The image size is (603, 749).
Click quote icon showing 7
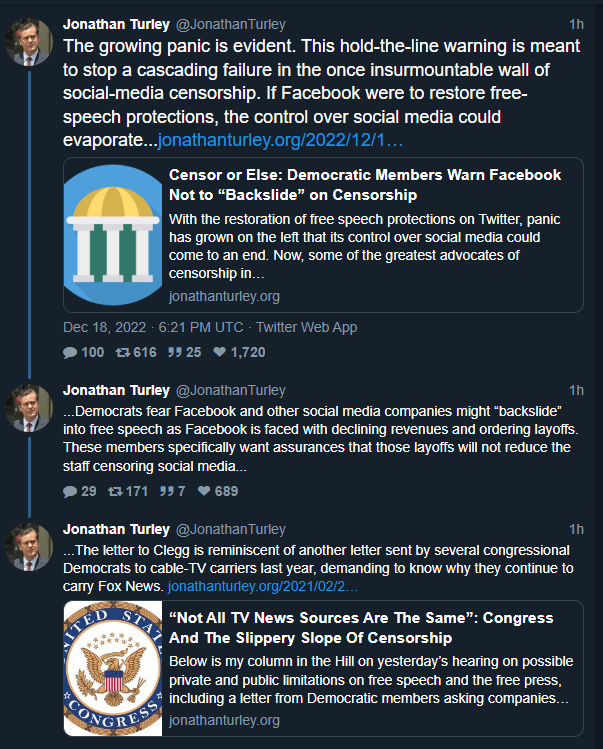(x=167, y=491)
